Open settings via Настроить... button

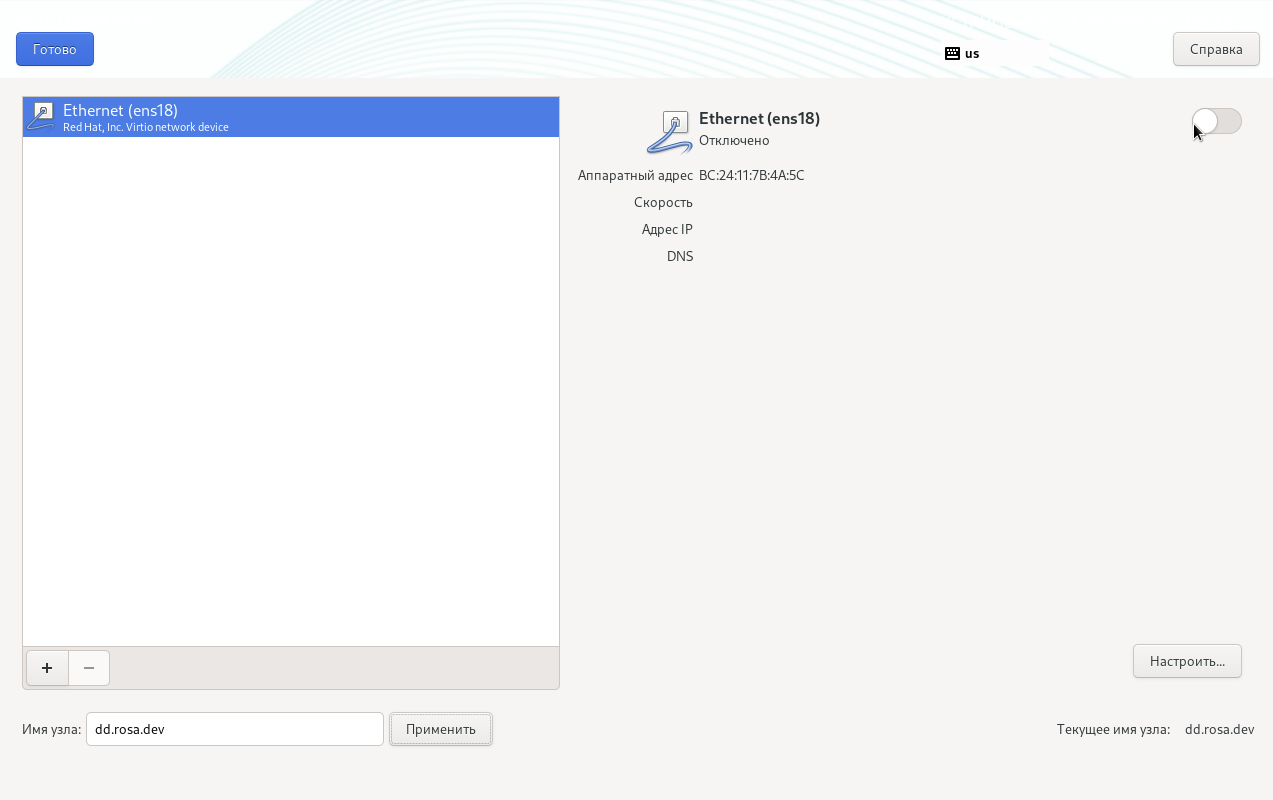coord(1186,661)
